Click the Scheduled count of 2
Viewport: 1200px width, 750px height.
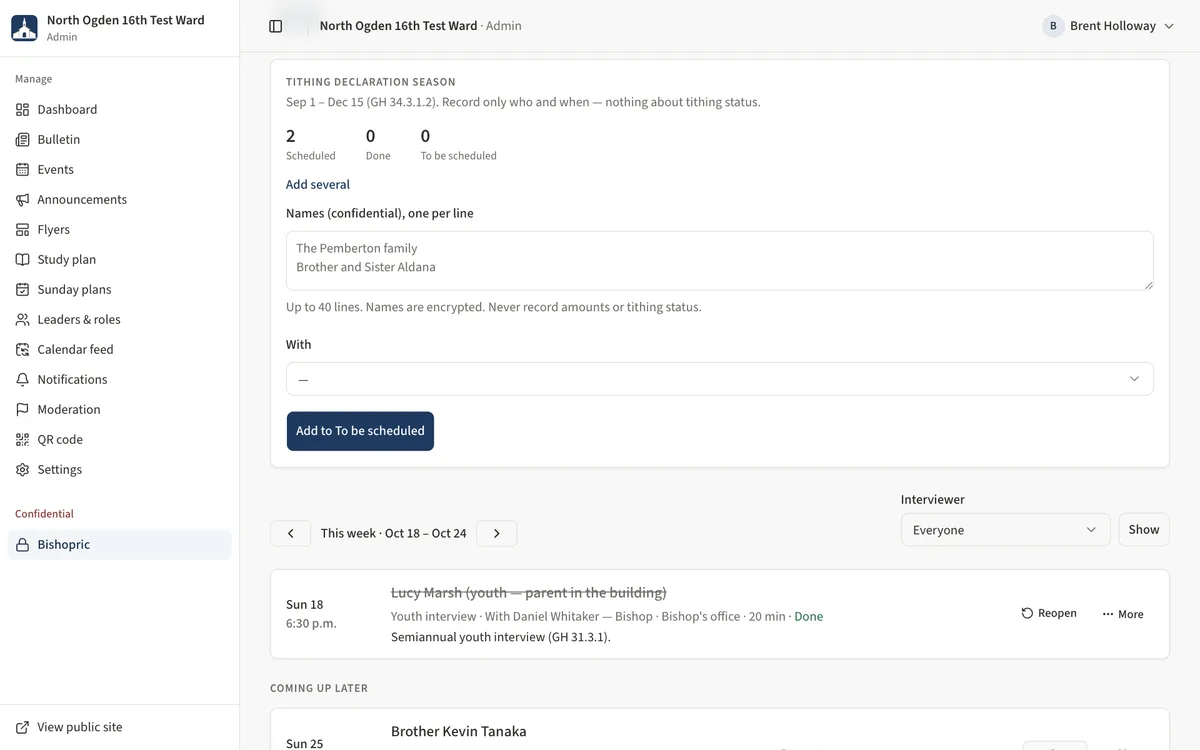click(x=291, y=136)
